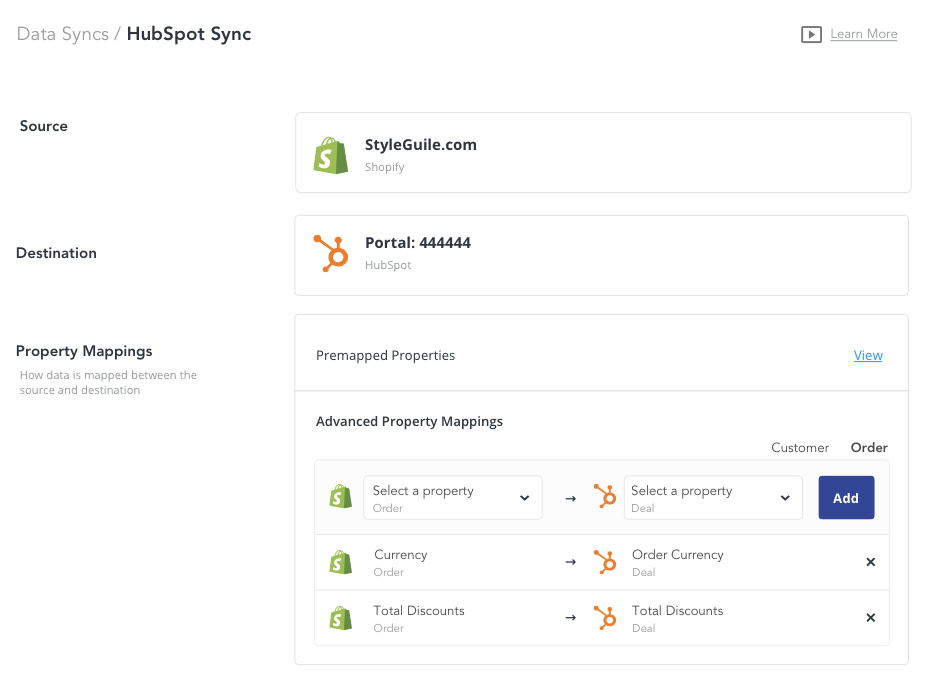Click HubSpot icon in the Order Currency row
Viewport: 933px width, 687px height.
click(x=605, y=561)
